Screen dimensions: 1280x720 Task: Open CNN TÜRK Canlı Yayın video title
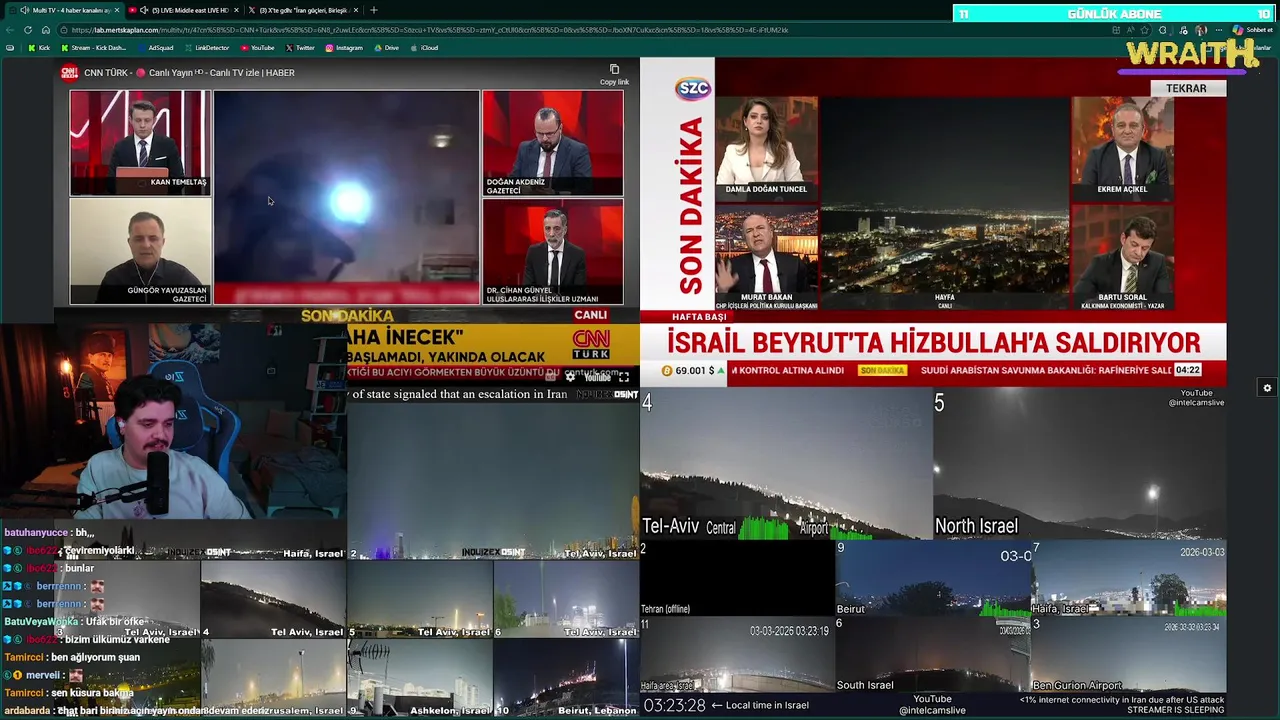[189, 73]
